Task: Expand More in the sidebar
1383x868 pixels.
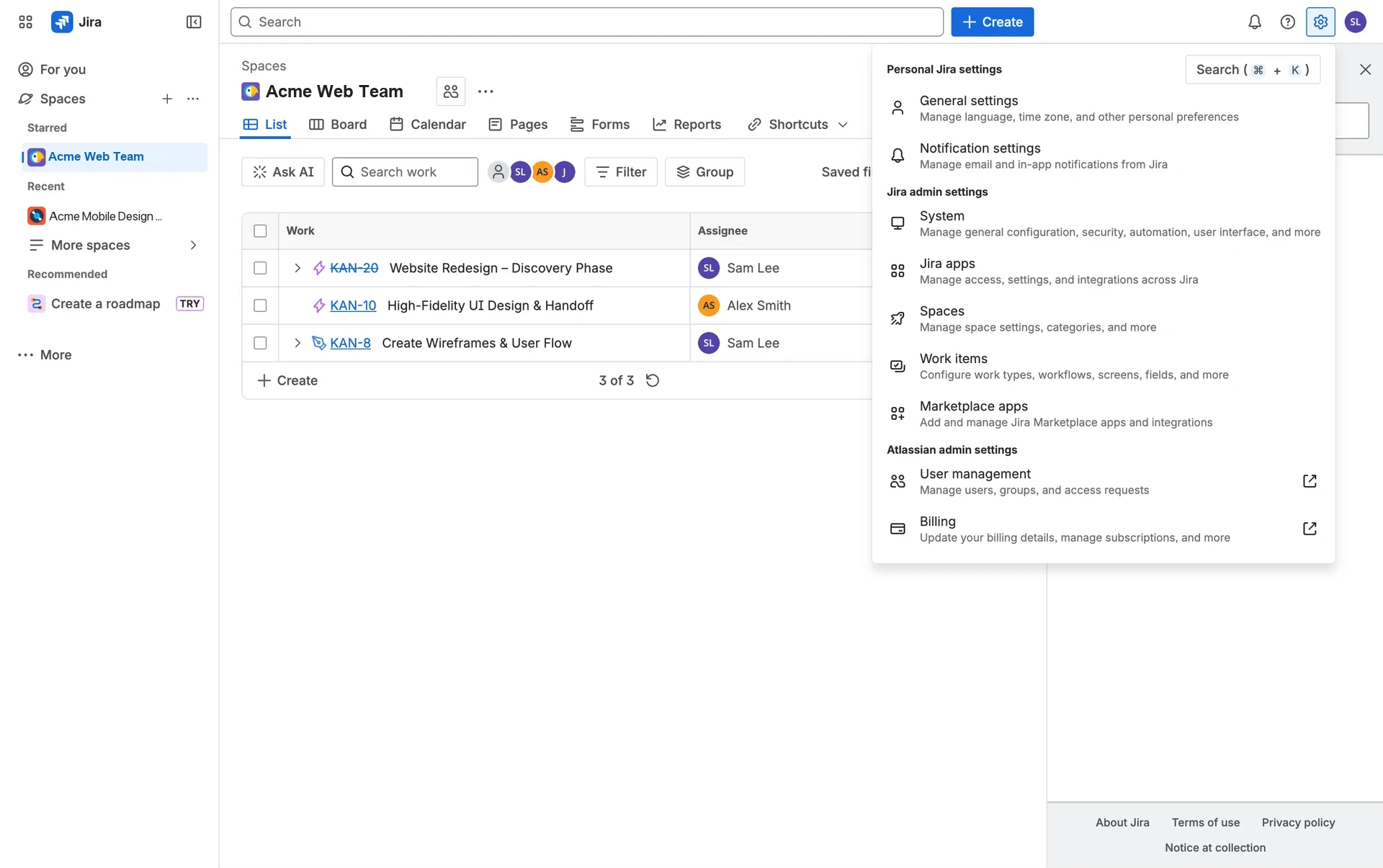Action: 45,354
